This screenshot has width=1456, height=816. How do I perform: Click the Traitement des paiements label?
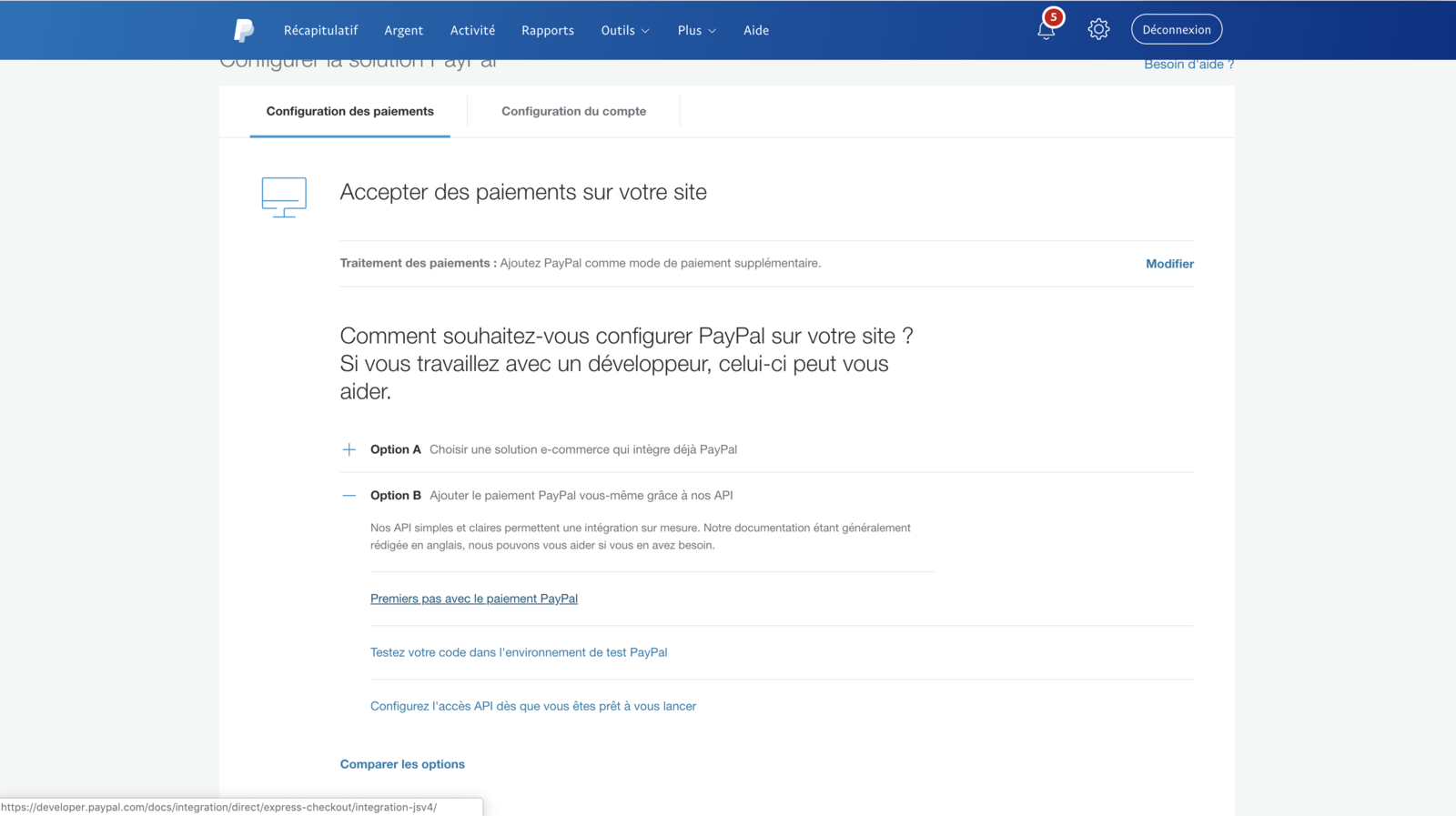tap(419, 263)
